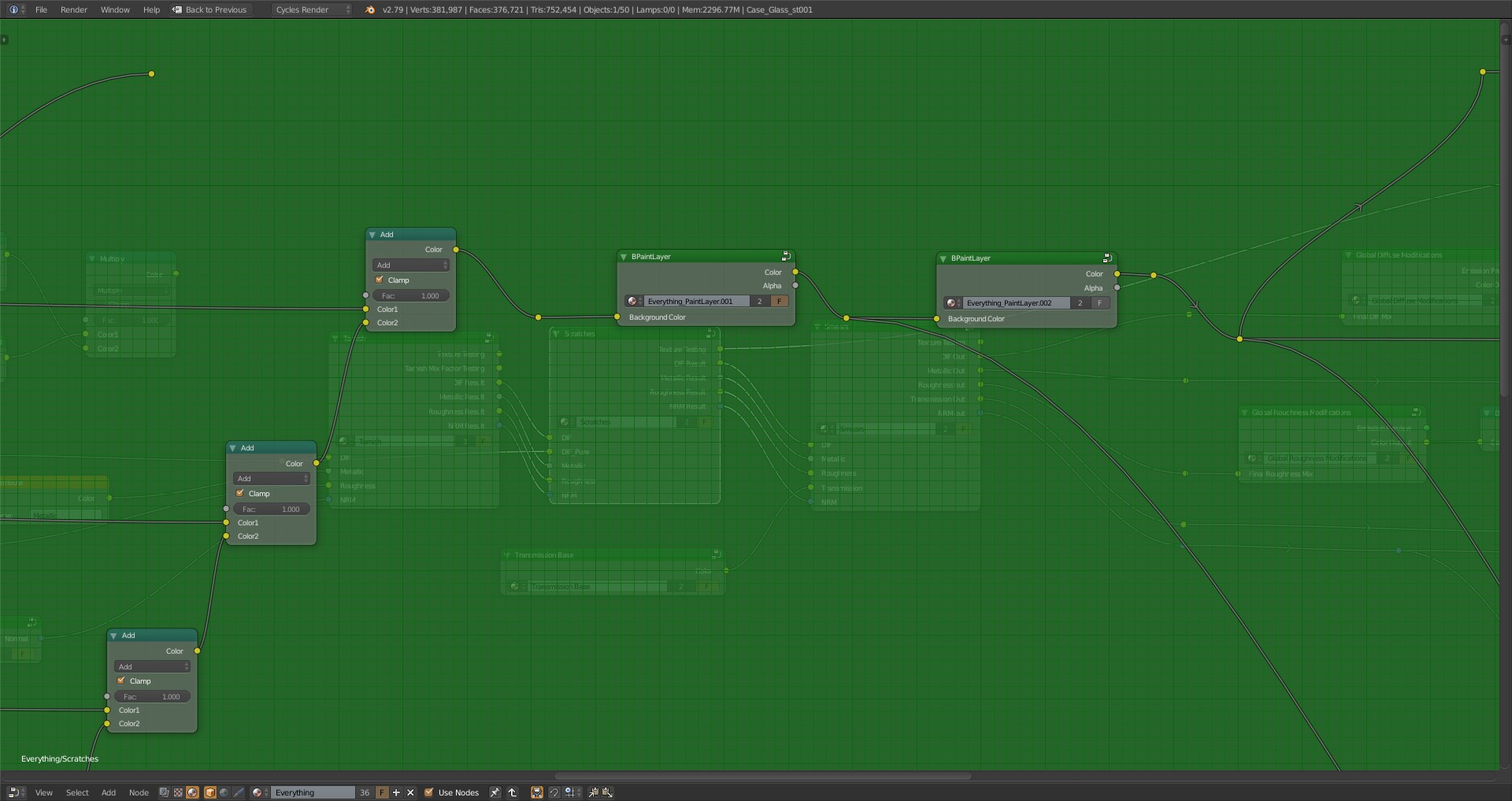Viewport: 1512px width, 801px height.
Task: Go to parent node tree arrow
Action: 512,792
